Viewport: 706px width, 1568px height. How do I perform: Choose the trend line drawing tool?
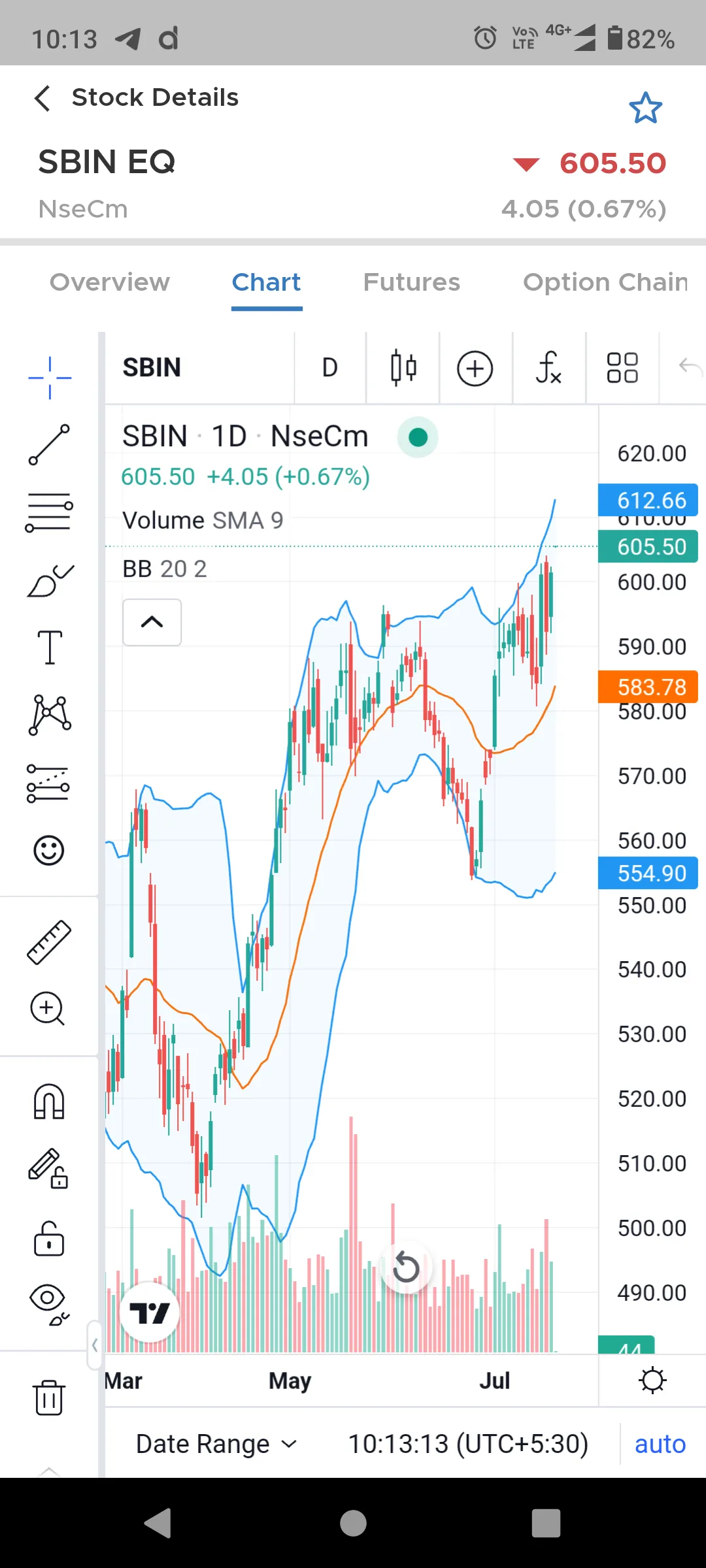(x=49, y=445)
